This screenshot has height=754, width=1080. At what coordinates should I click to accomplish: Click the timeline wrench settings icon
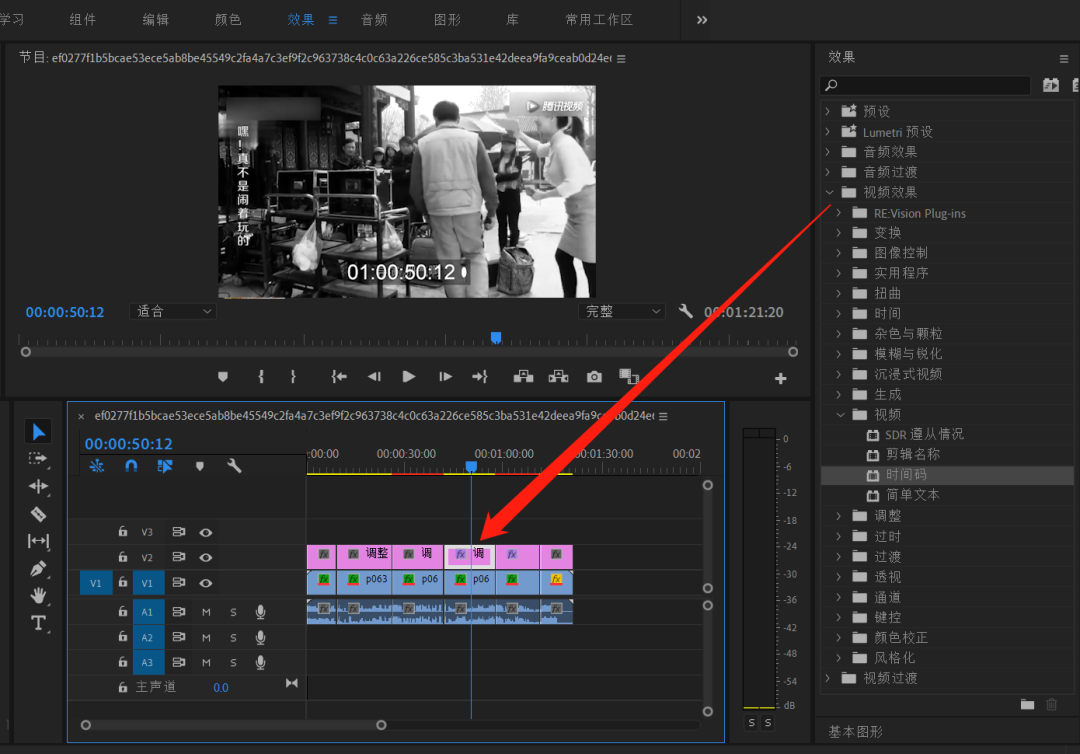(234, 466)
